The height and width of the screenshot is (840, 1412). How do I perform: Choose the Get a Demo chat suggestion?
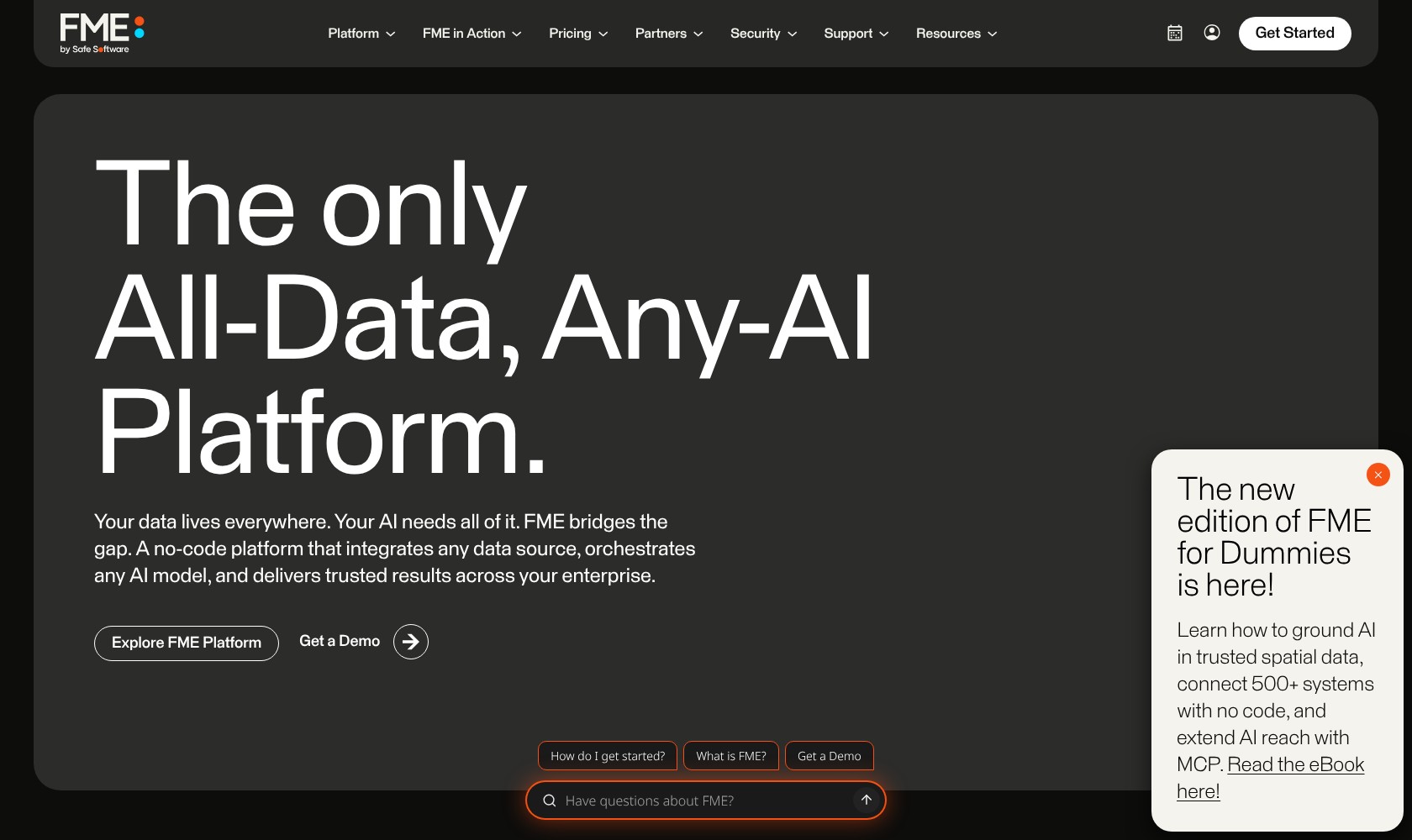(x=830, y=756)
